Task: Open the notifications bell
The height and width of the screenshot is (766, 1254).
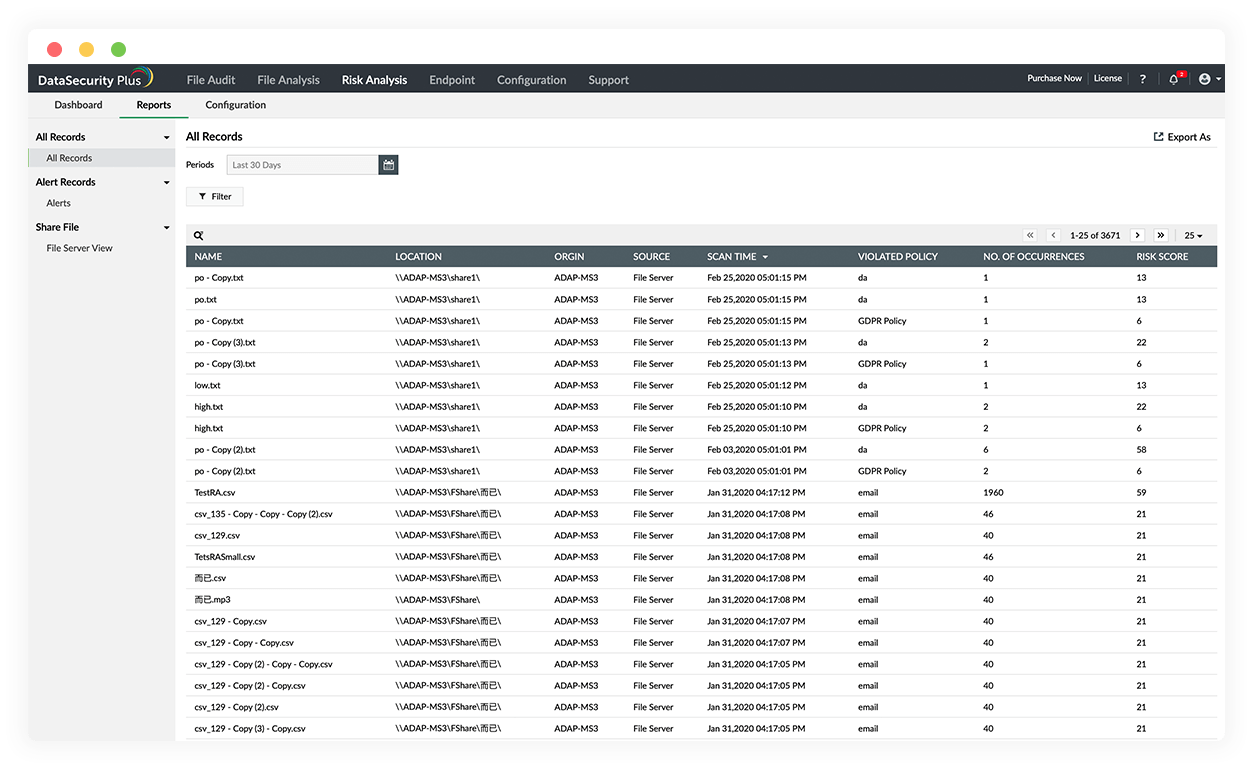Action: click(x=1173, y=78)
